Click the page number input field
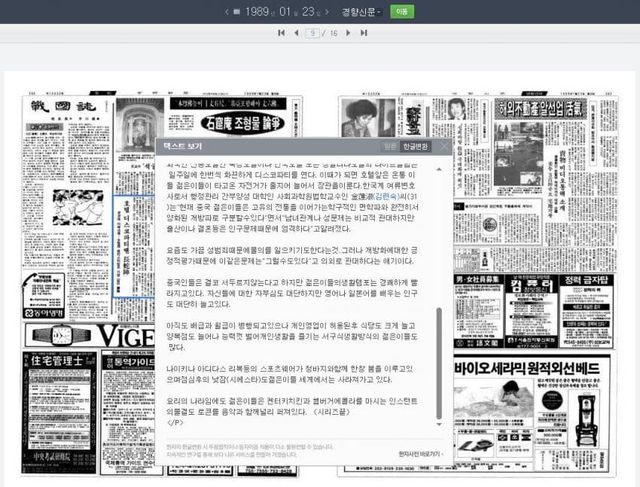 click(313, 33)
